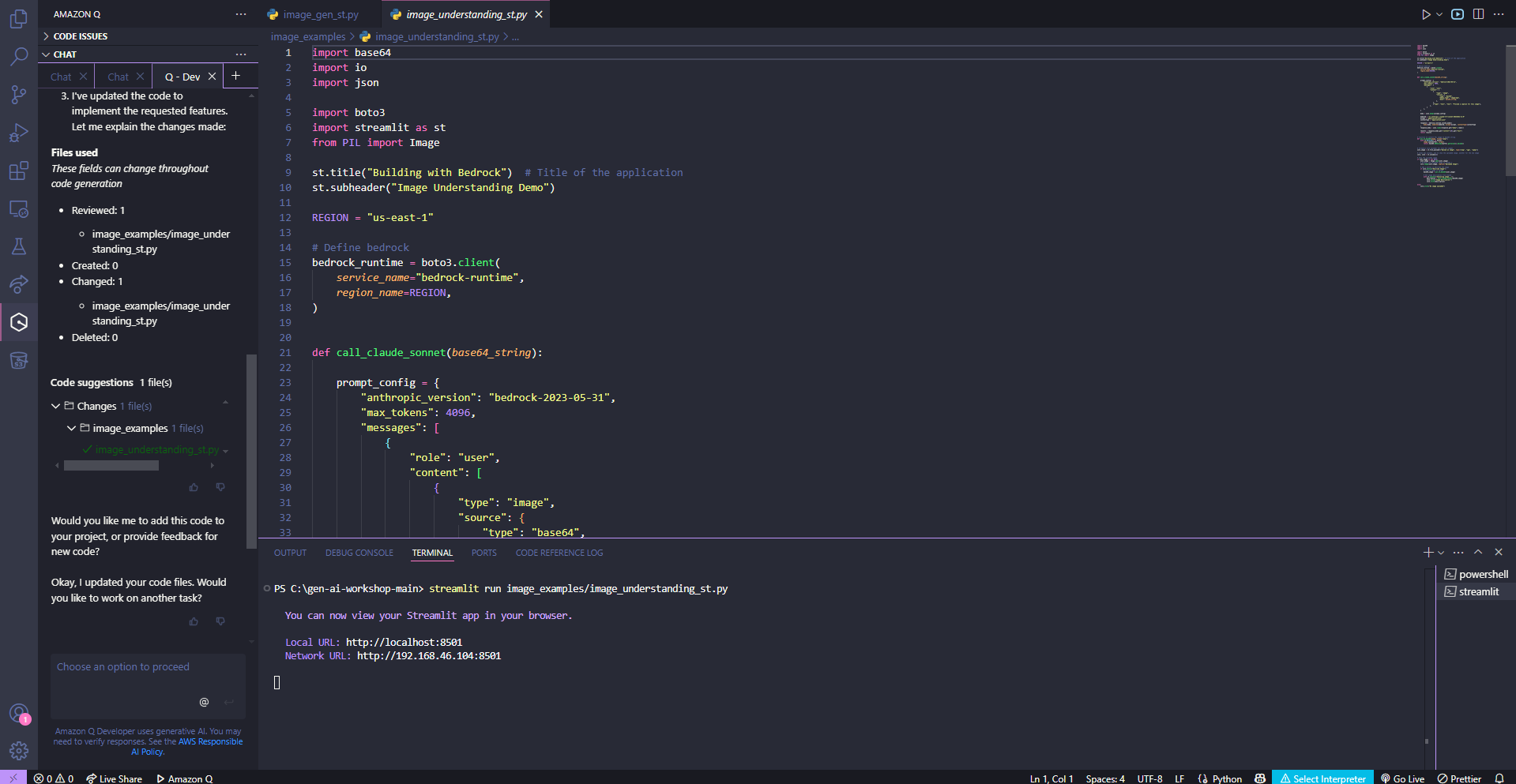Open notifications bell in status bar

click(x=1499, y=778)
